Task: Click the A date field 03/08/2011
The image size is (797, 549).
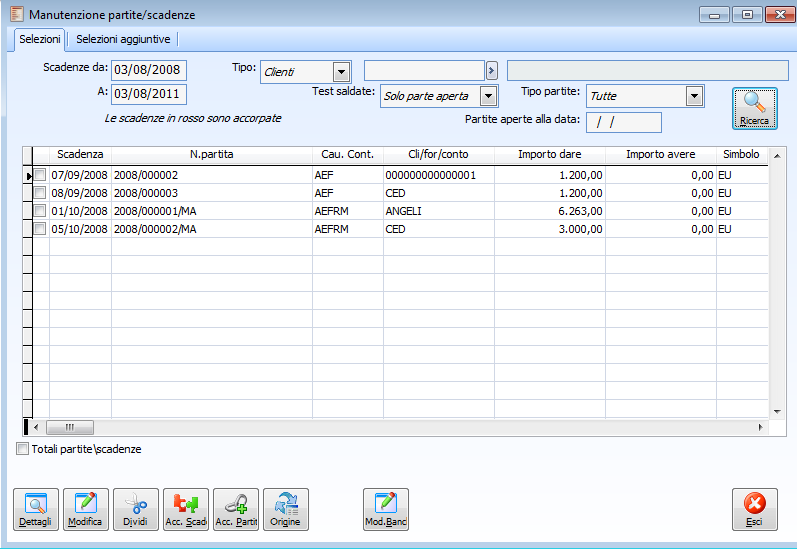Action: click(x=149, y=94)
